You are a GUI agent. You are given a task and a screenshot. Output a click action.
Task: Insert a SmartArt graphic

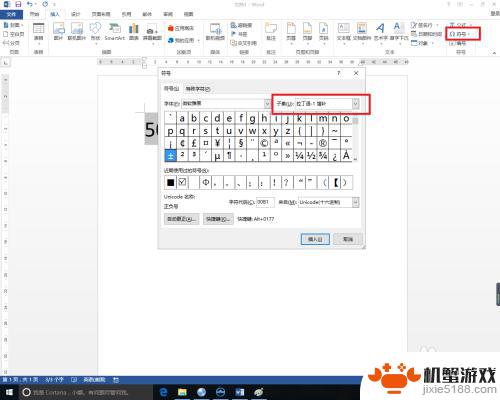[114, 31]
